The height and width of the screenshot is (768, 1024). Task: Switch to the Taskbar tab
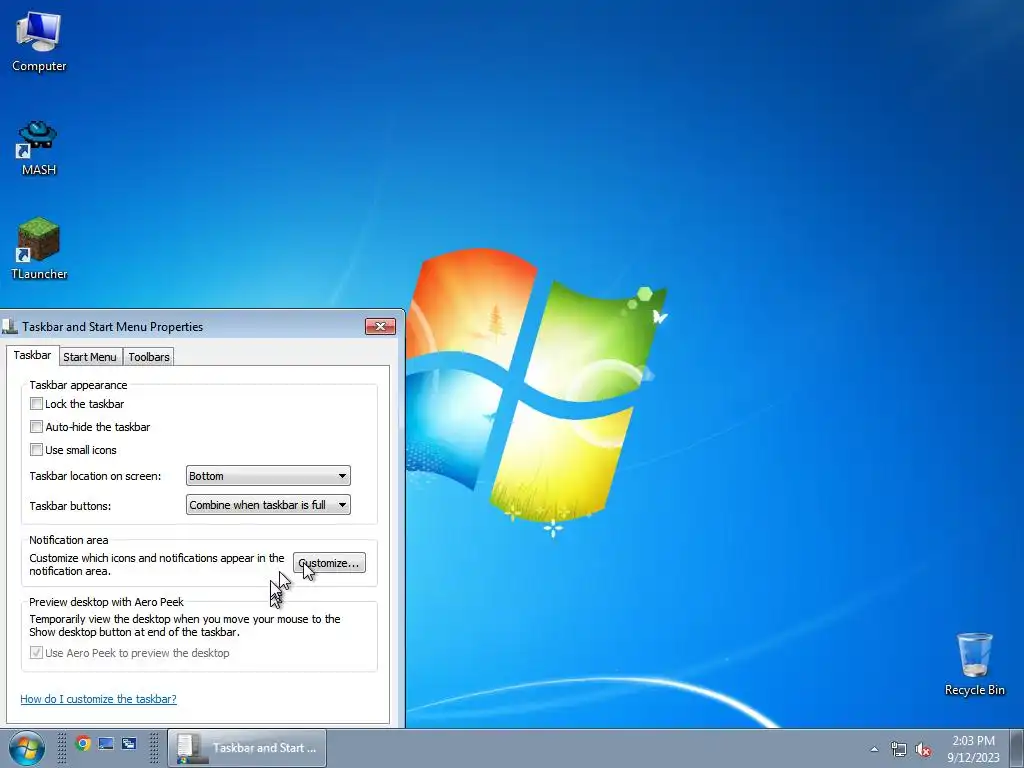coord(32,355)
